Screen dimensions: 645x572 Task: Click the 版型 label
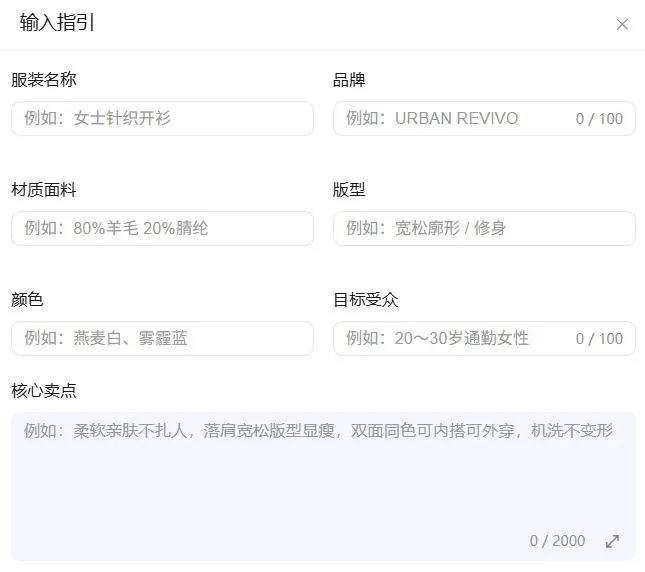tap(349, 190)
